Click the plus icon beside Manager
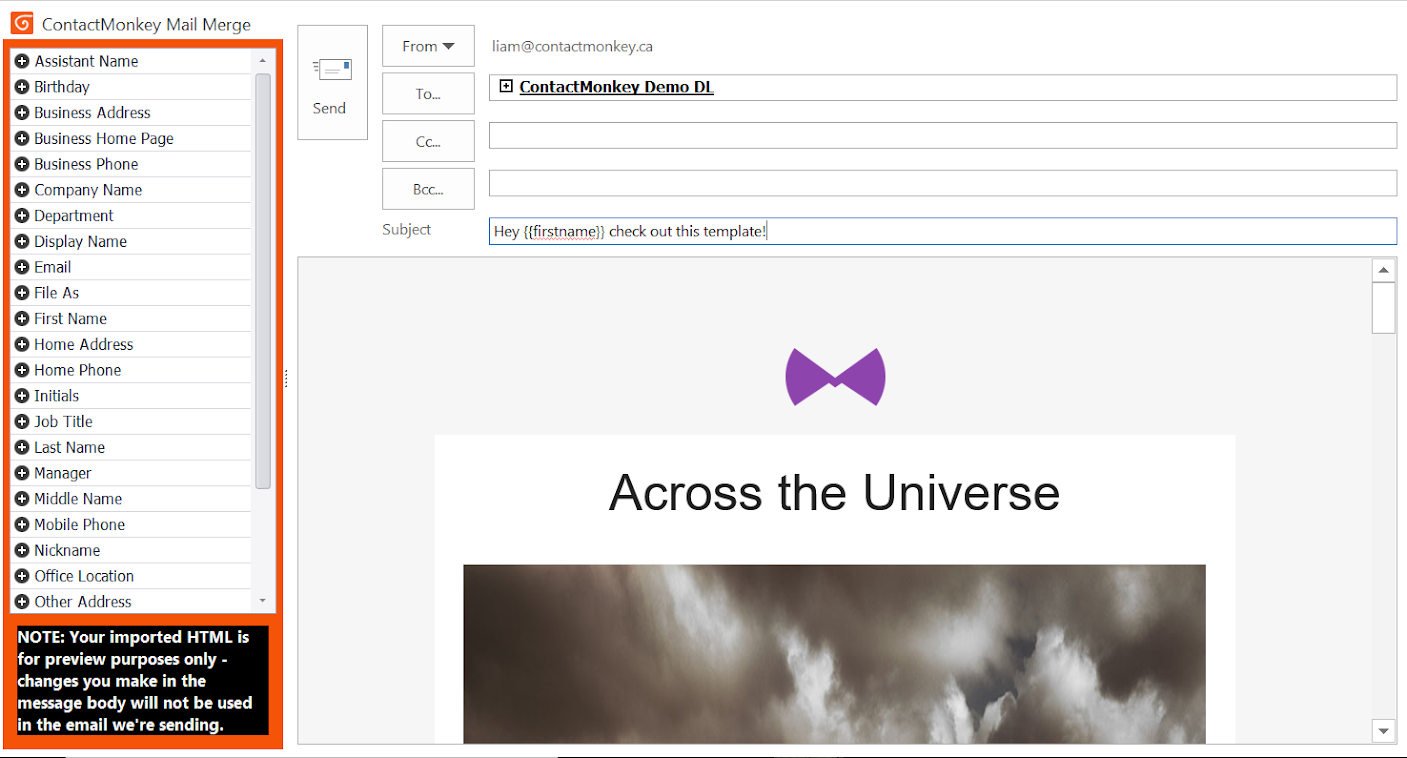 coord(22,473)
